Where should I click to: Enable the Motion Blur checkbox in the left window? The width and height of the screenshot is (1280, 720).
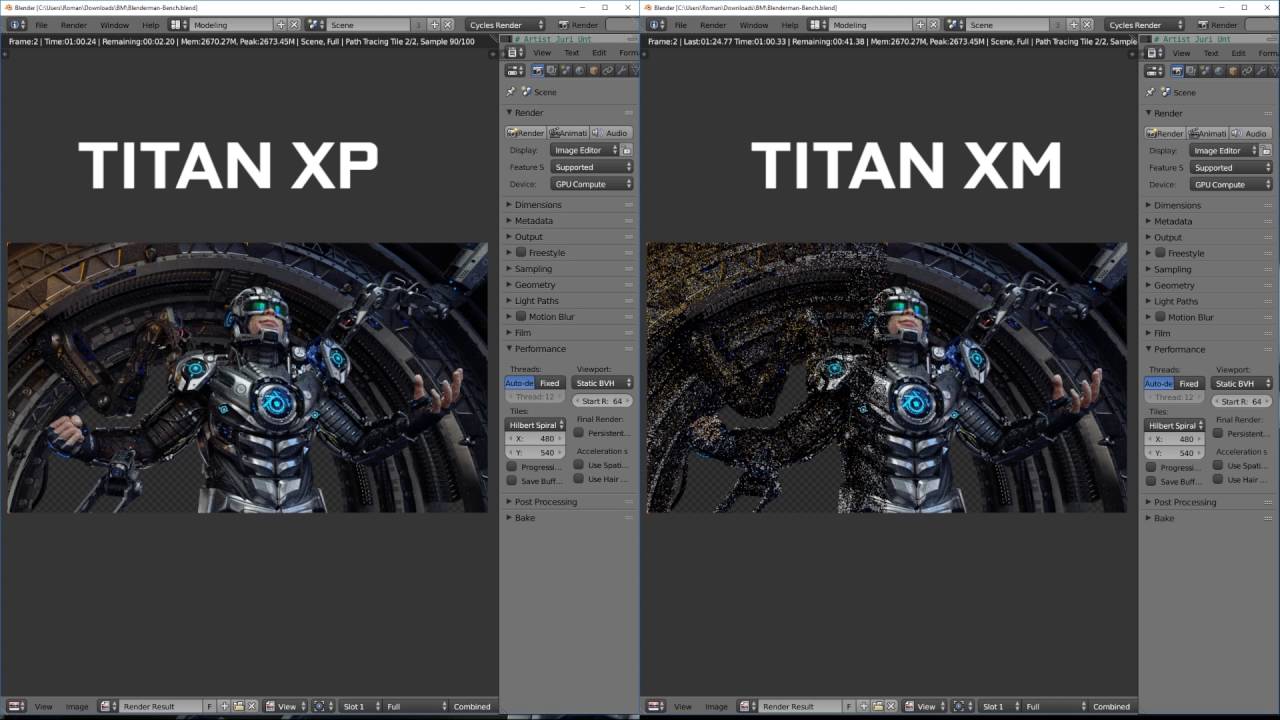(521, 316)
